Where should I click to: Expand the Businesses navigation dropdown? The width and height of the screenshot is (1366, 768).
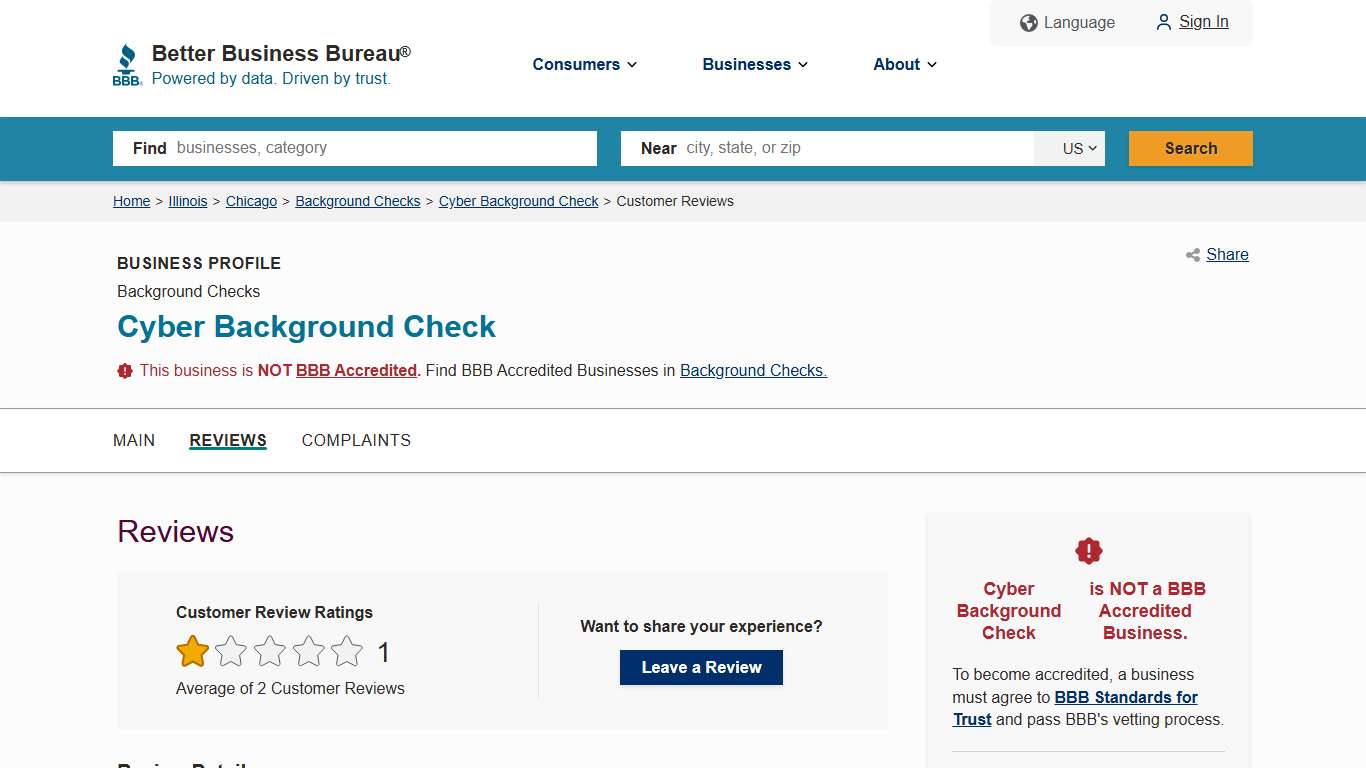coord(754,64)
